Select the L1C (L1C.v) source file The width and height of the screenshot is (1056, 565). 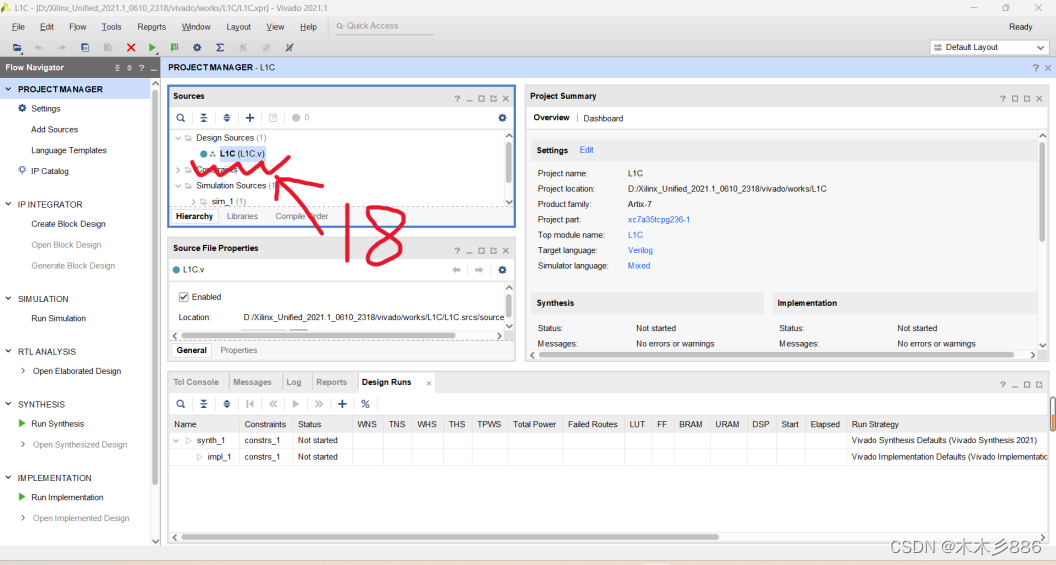[242, 154]
